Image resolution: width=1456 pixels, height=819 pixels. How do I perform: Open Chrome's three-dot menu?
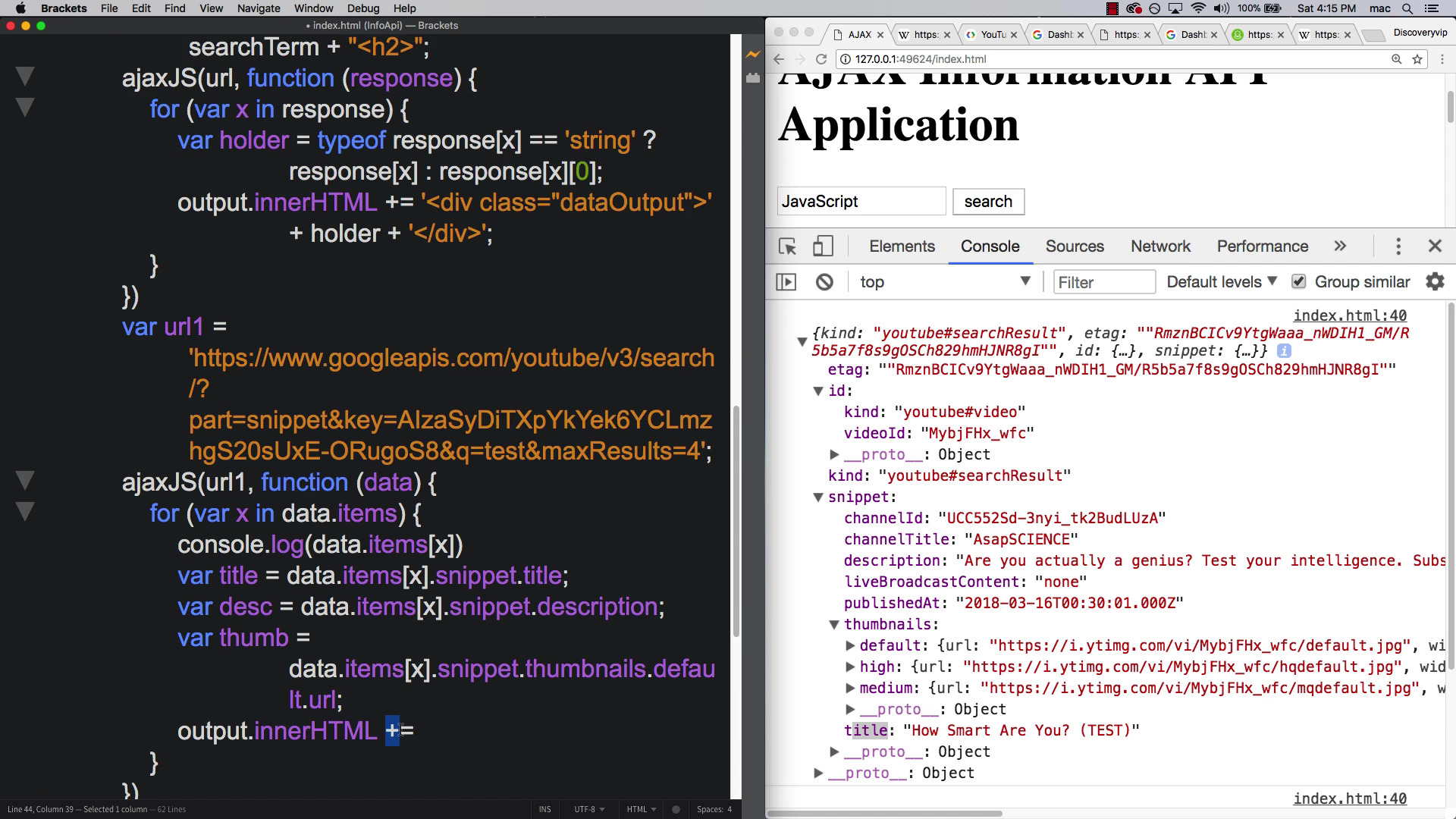pyautogui.click(x=1442, y=59)
